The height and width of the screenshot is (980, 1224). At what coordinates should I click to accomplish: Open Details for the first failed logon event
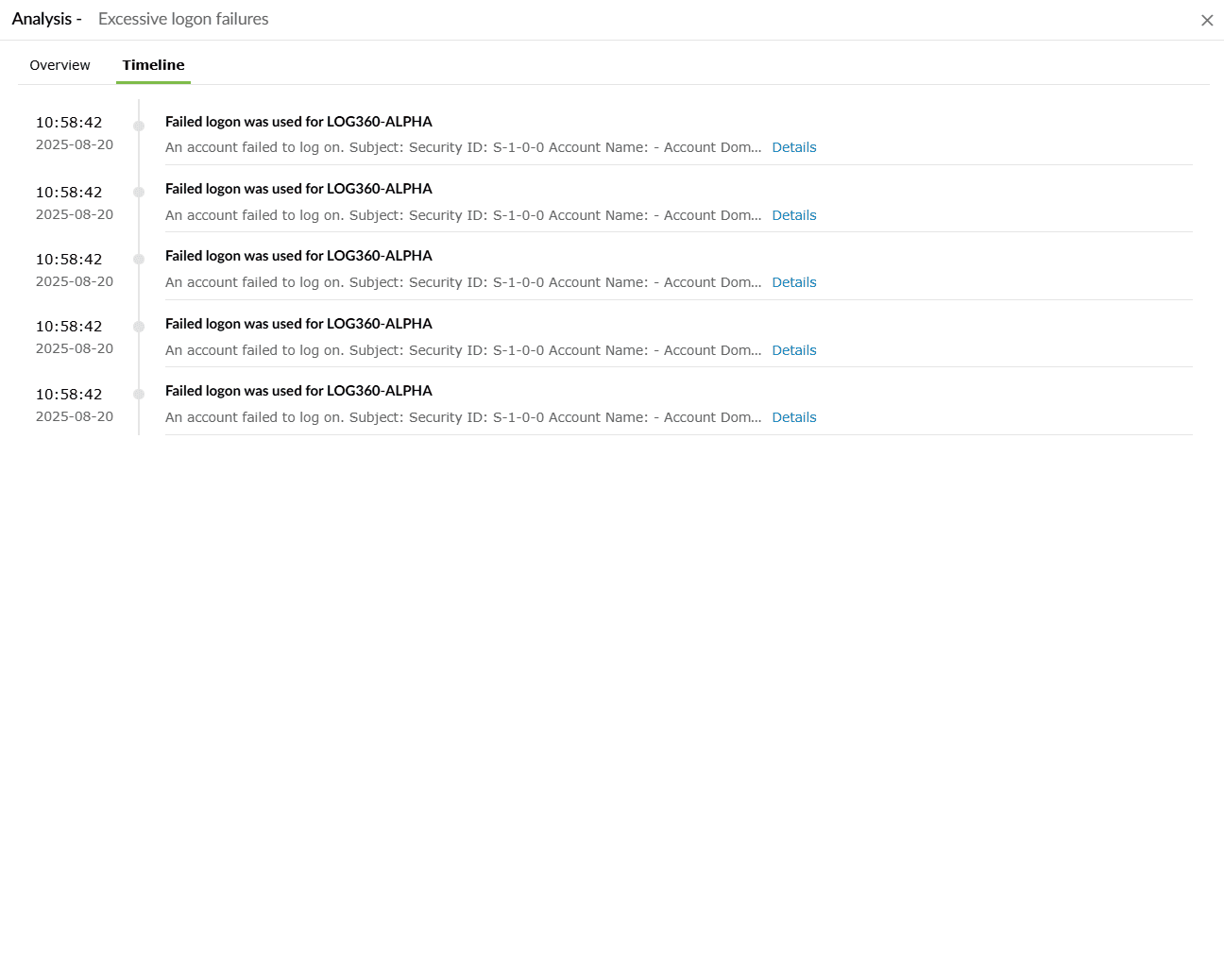click(793, 147)
